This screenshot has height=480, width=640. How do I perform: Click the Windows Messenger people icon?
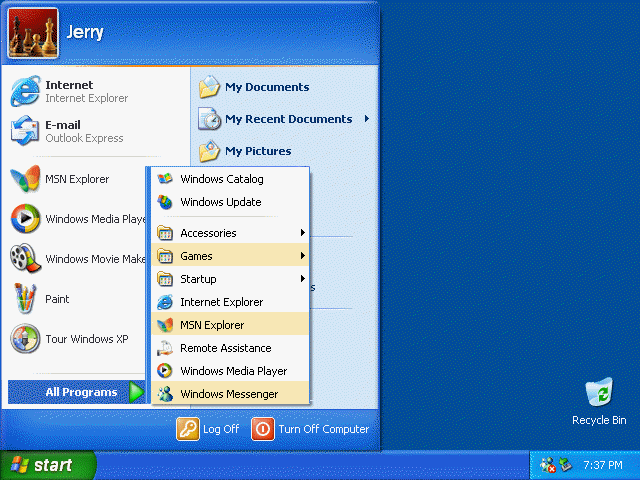click(x=165, y=394)
